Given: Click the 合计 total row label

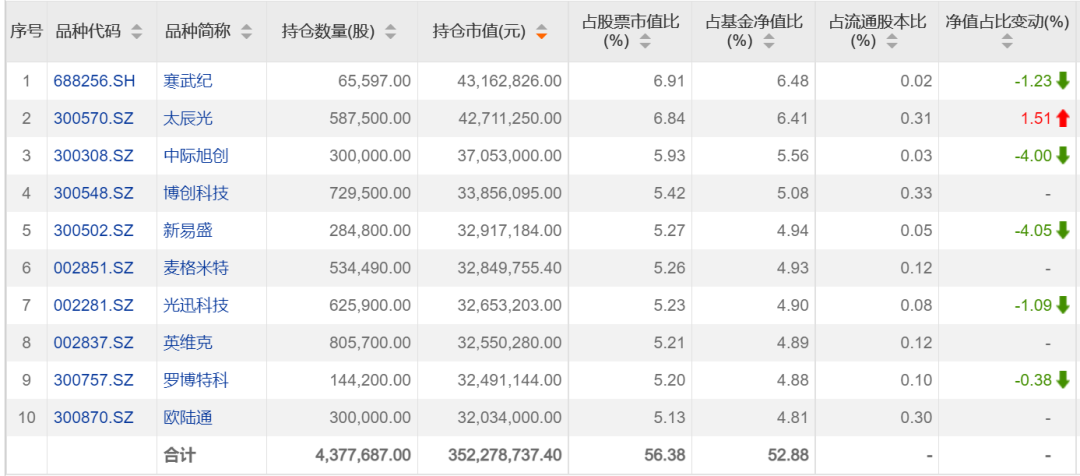Looking at the screenshot, I should (180, 455).
